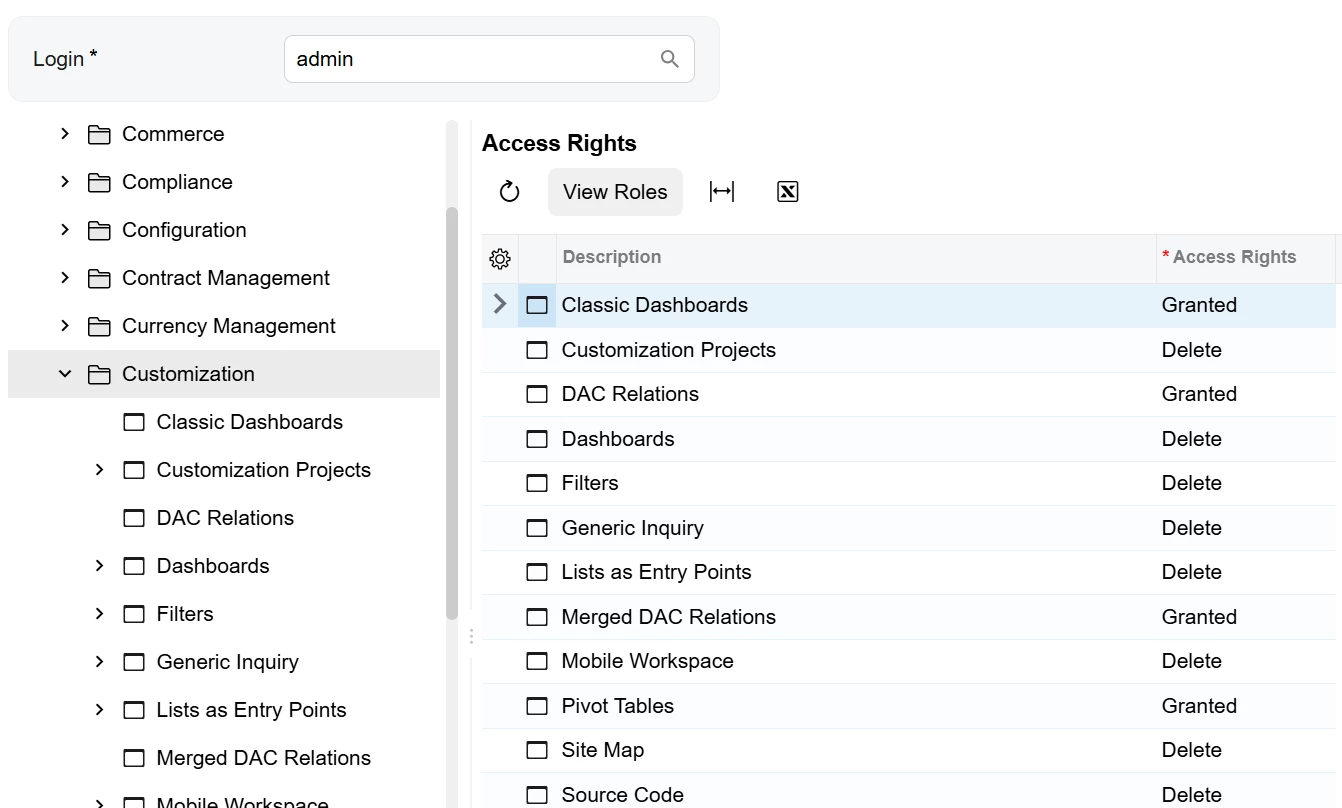Open Access Rights cell for Customization Projects
Image resolution: width=1342 pixels, height=808 pixels.
[x=1245, y=350]
